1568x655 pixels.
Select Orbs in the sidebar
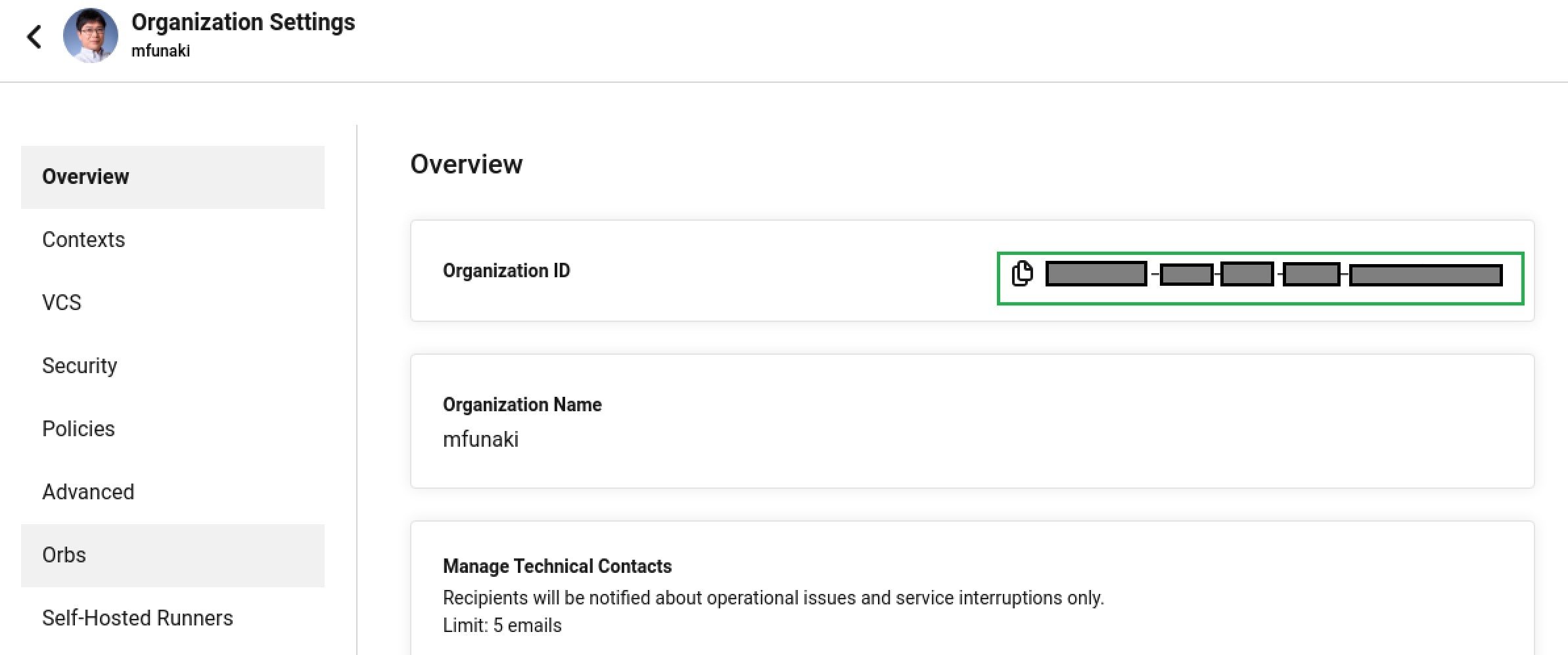(x=173, y=555)
